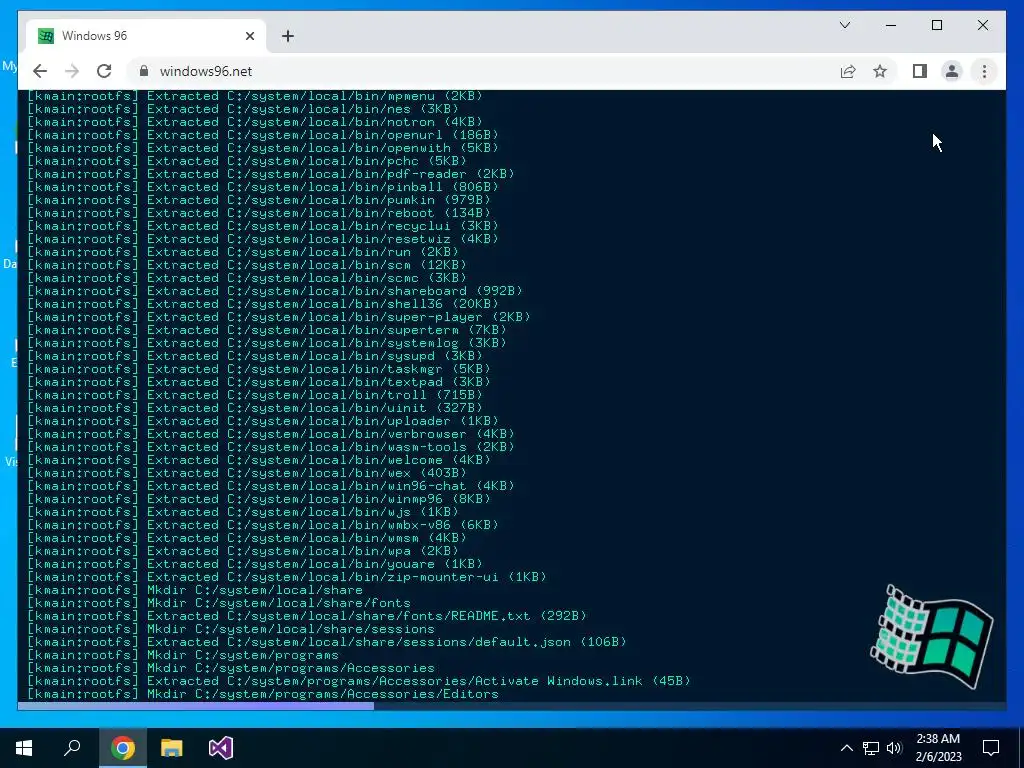Click the line 'bin/welcome (4KB)'
This screenshot has width=1024, height=768.
pyautogui.click(x=259, y=460)
